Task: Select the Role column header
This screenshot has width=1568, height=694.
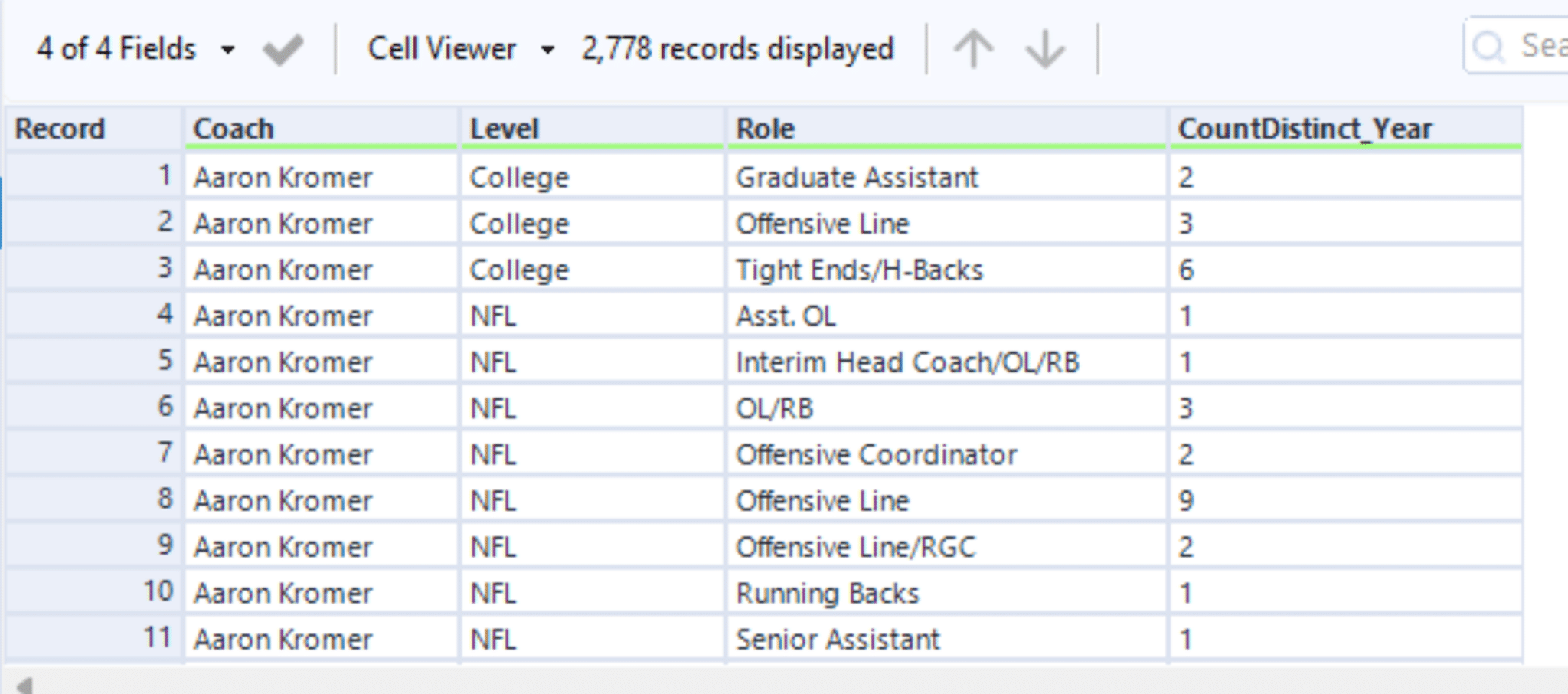Action: 765,129
